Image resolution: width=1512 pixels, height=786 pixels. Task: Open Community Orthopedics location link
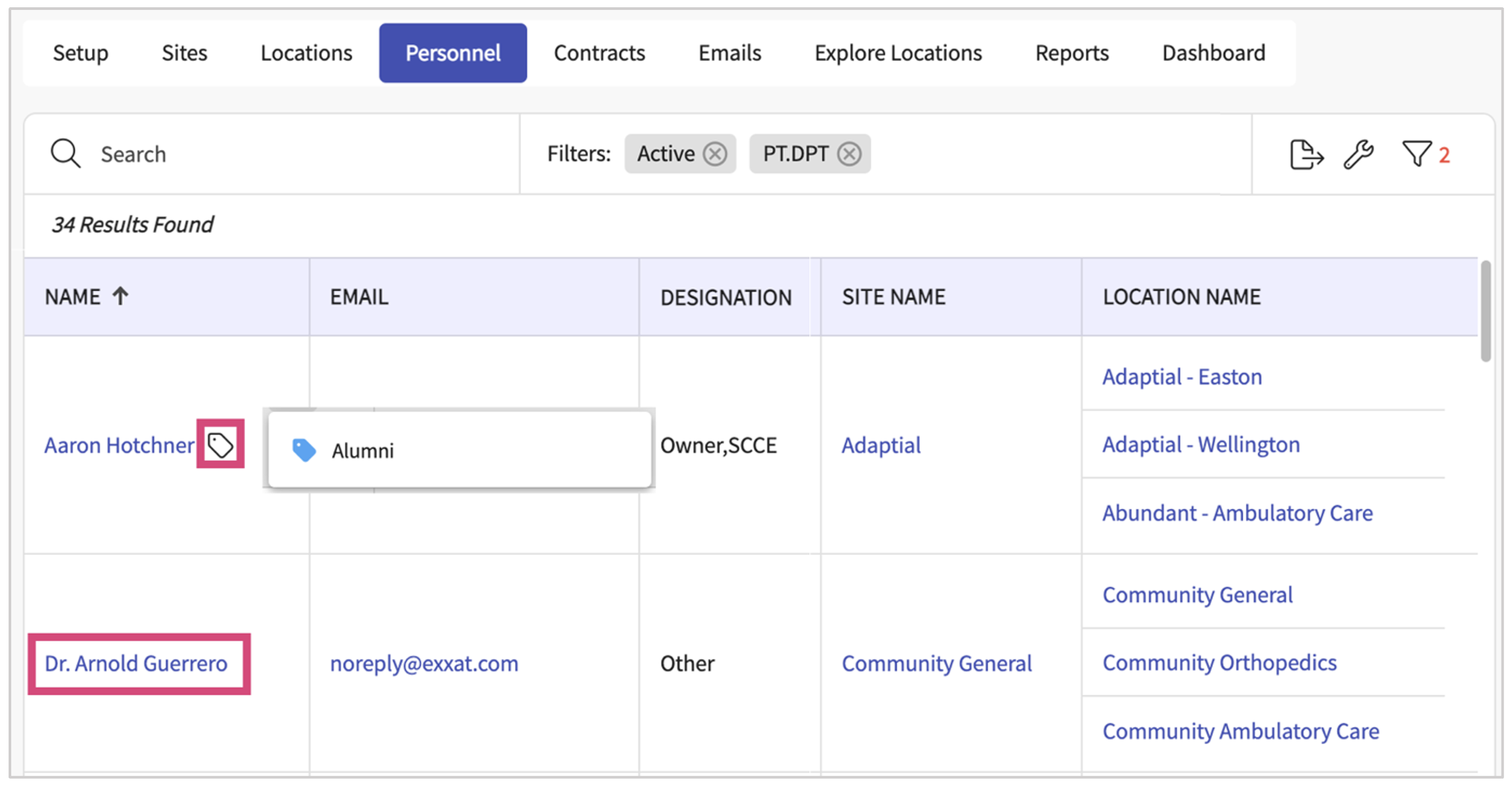point(1219,662)
